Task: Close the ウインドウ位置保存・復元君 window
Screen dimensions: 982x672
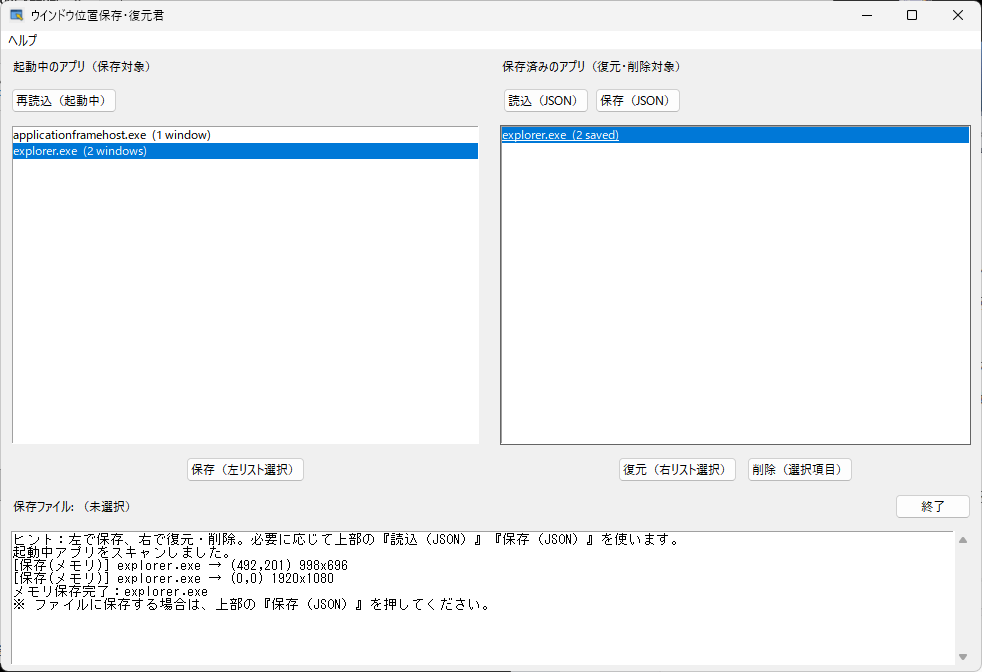Action: click(x=958, y=15)
